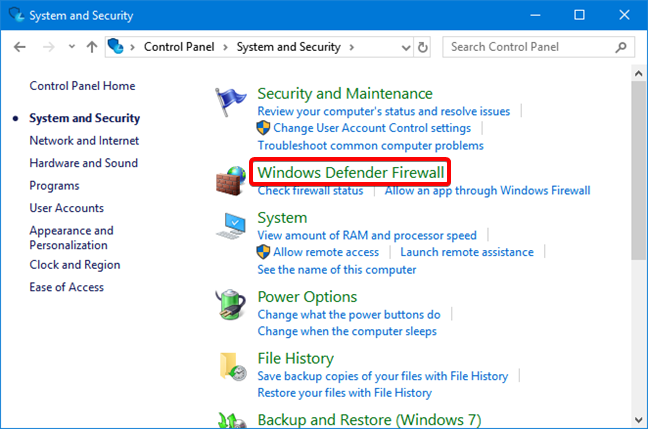The image size is (648, 429).
Task: Open Appearance and Personalization category
Action: 71,238
